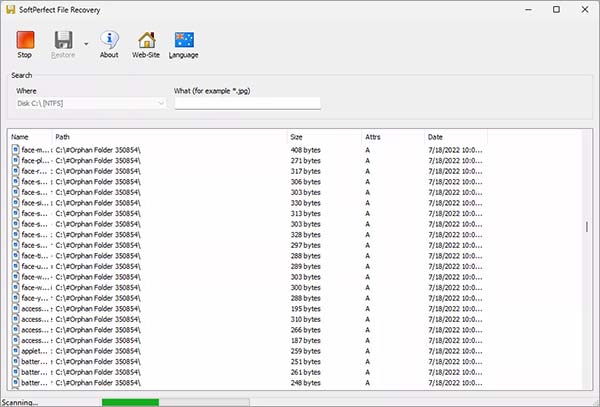This screenshot has height=407, width=600.
Task: Select the file icon in the 313 bytes row
Action: tap(16, 213)
